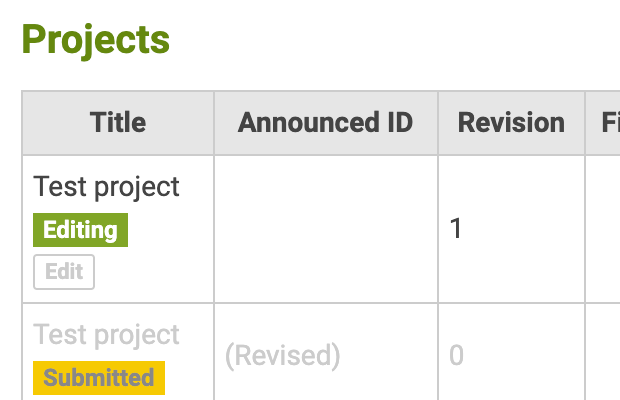620x400 pixels.
Task: Select the Test project title above Editing badge
Action: coord(106,187)
